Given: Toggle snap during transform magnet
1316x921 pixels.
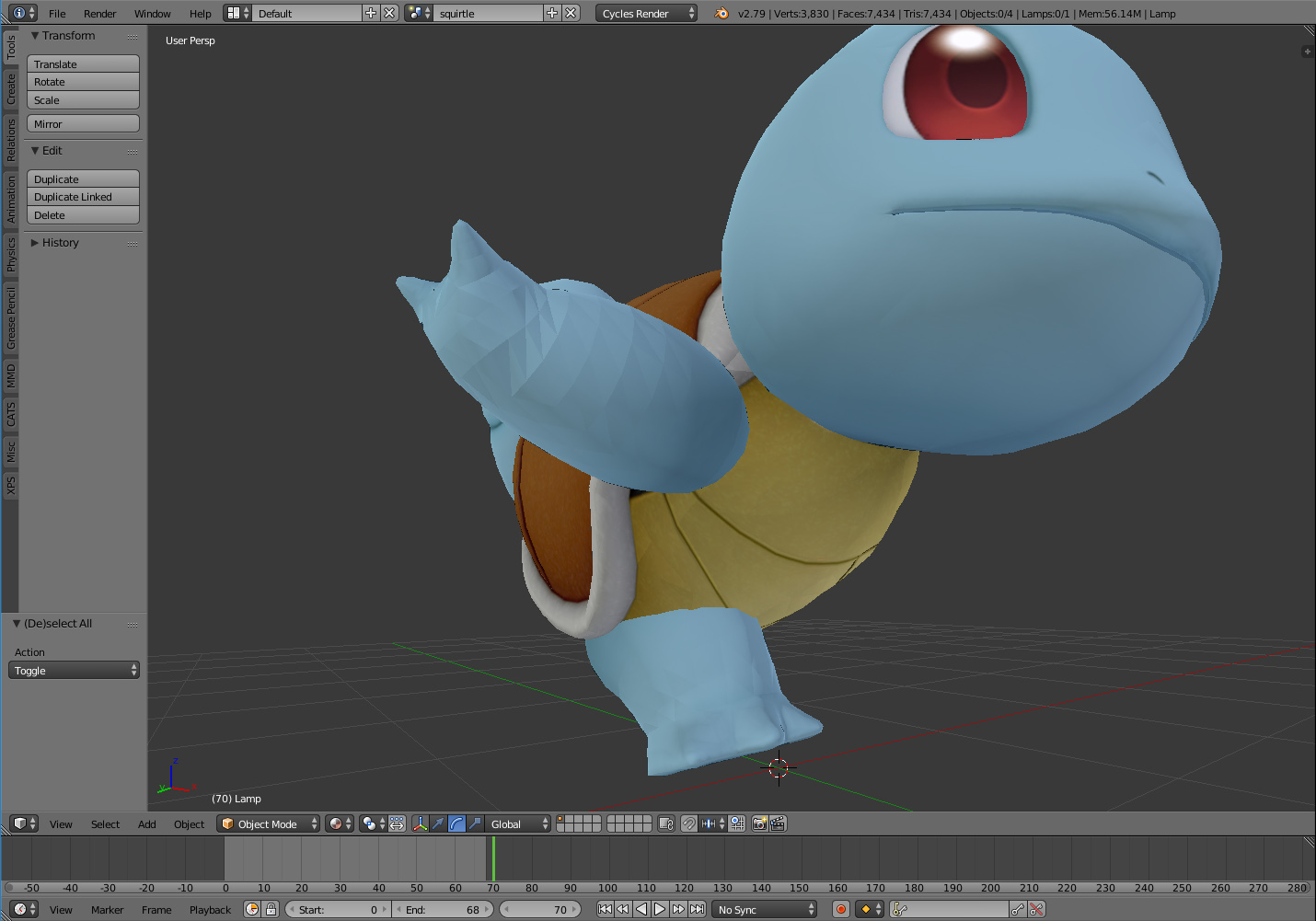Looking at the screenshot, I should 688,823.
